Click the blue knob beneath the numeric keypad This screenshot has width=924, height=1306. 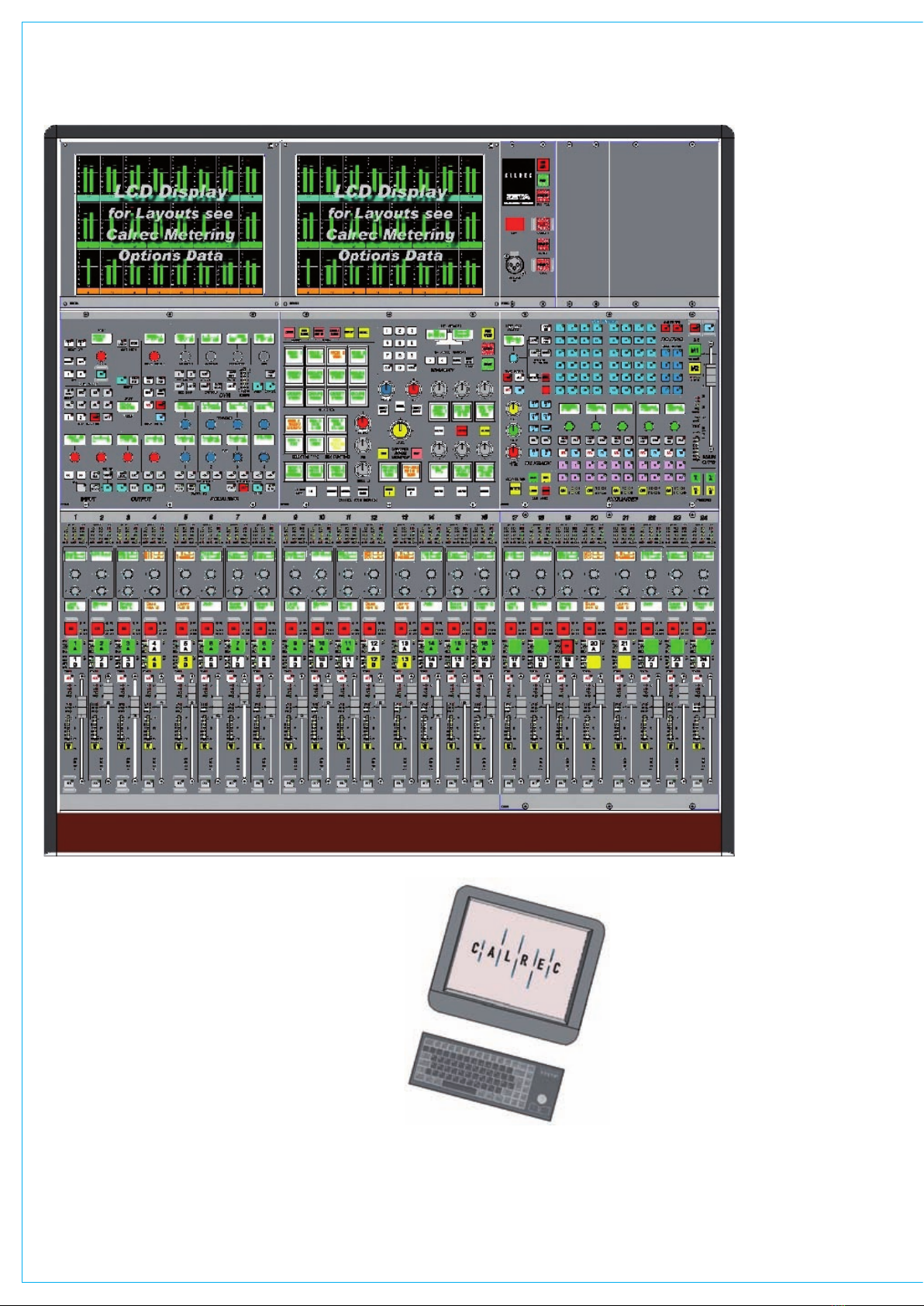click(387, 388)
